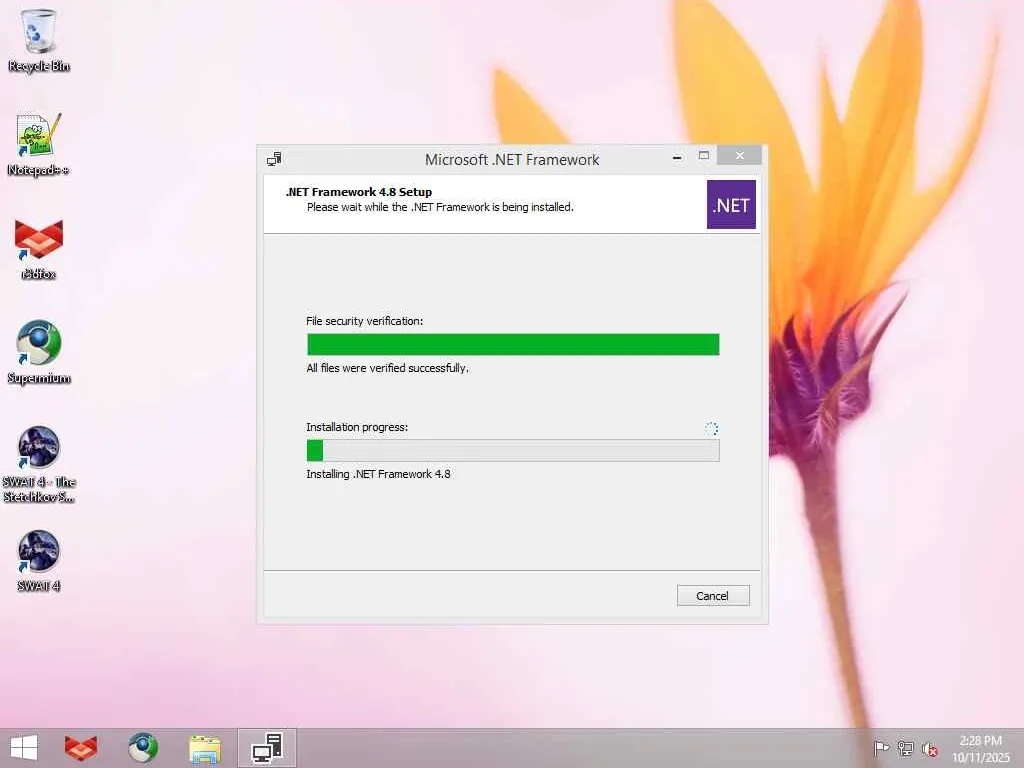The image size is (1024, 768).
Task: Cancel the .NET Framework installation
Action: click(712, 596)
